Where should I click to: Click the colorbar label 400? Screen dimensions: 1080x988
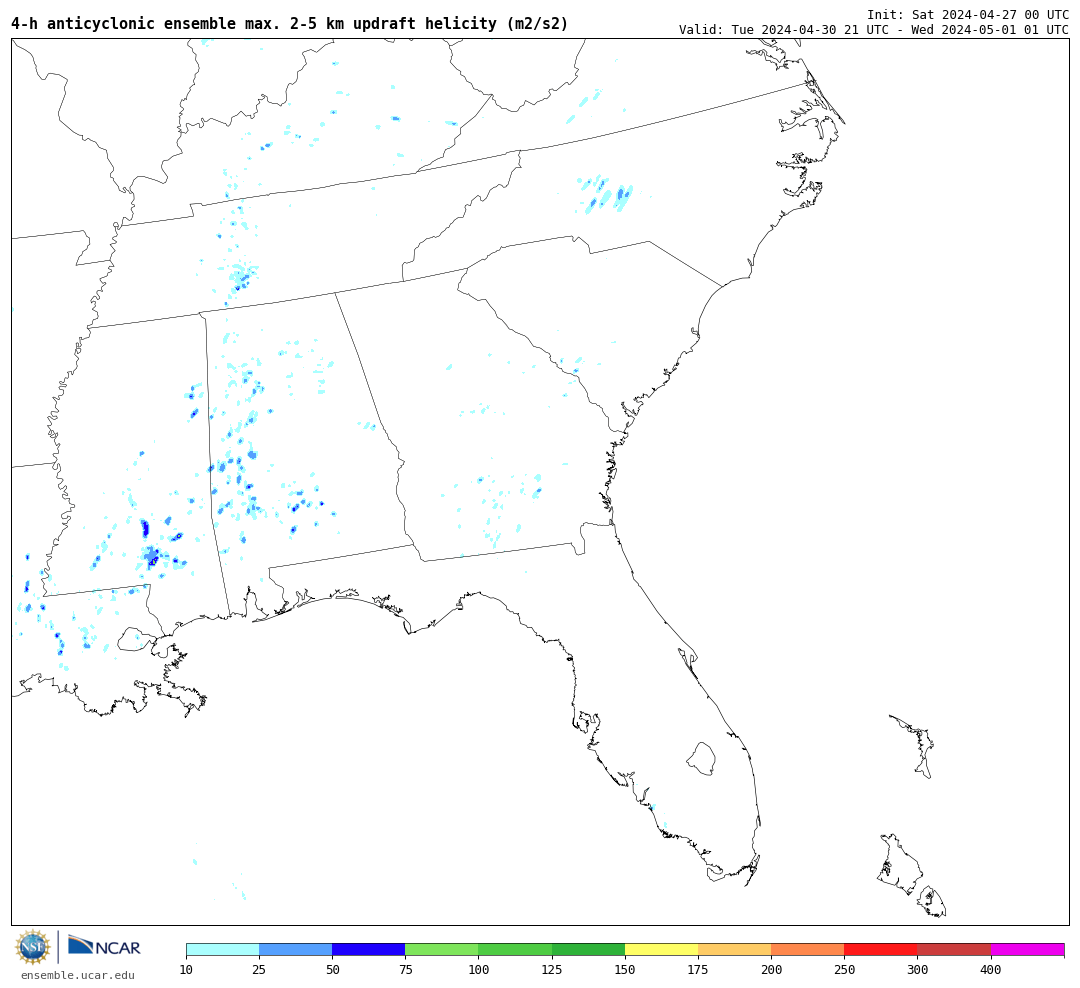[990, 970]
